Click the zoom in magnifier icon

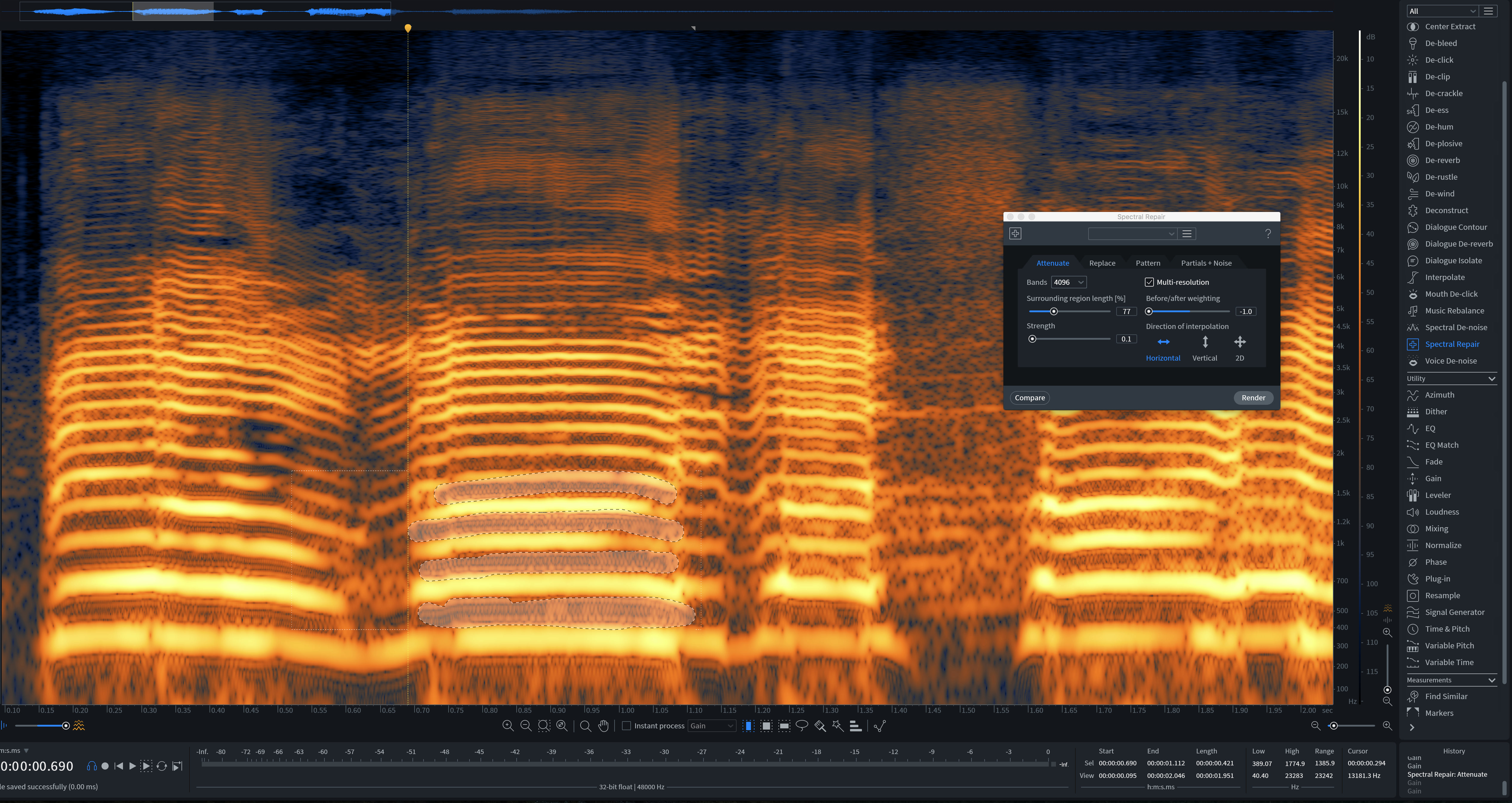tap(508, 726)
